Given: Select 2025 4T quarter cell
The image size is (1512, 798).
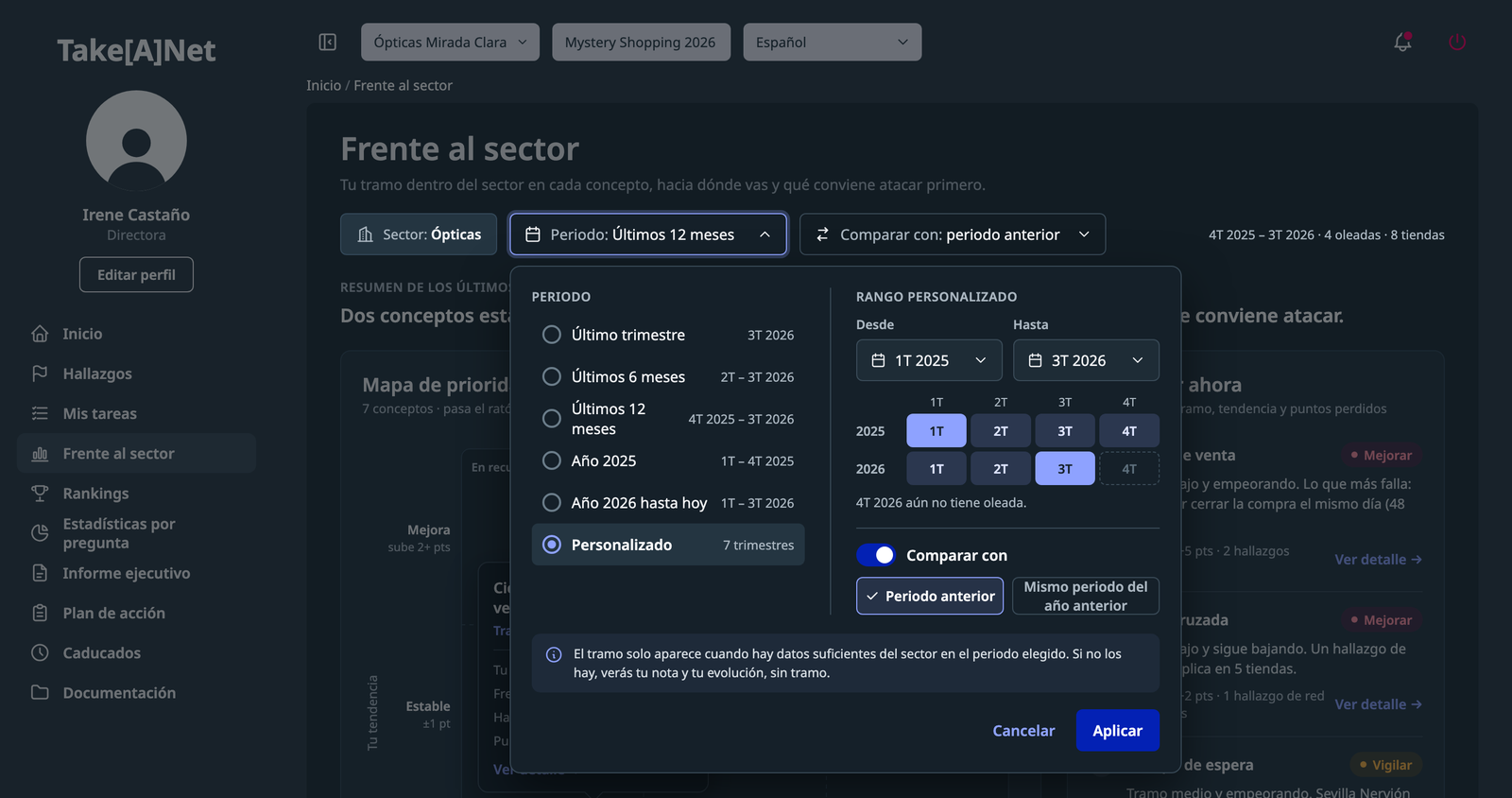Looking at the screenshot, I should click(1129, 430).
